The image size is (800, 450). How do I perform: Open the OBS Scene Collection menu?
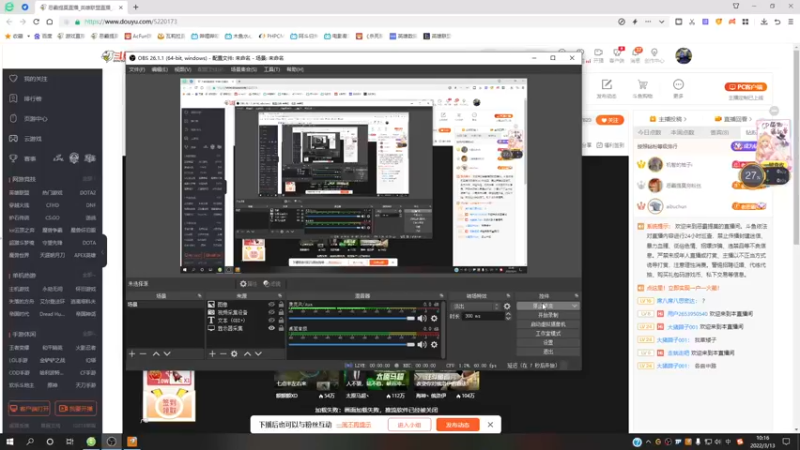point(244,69)
